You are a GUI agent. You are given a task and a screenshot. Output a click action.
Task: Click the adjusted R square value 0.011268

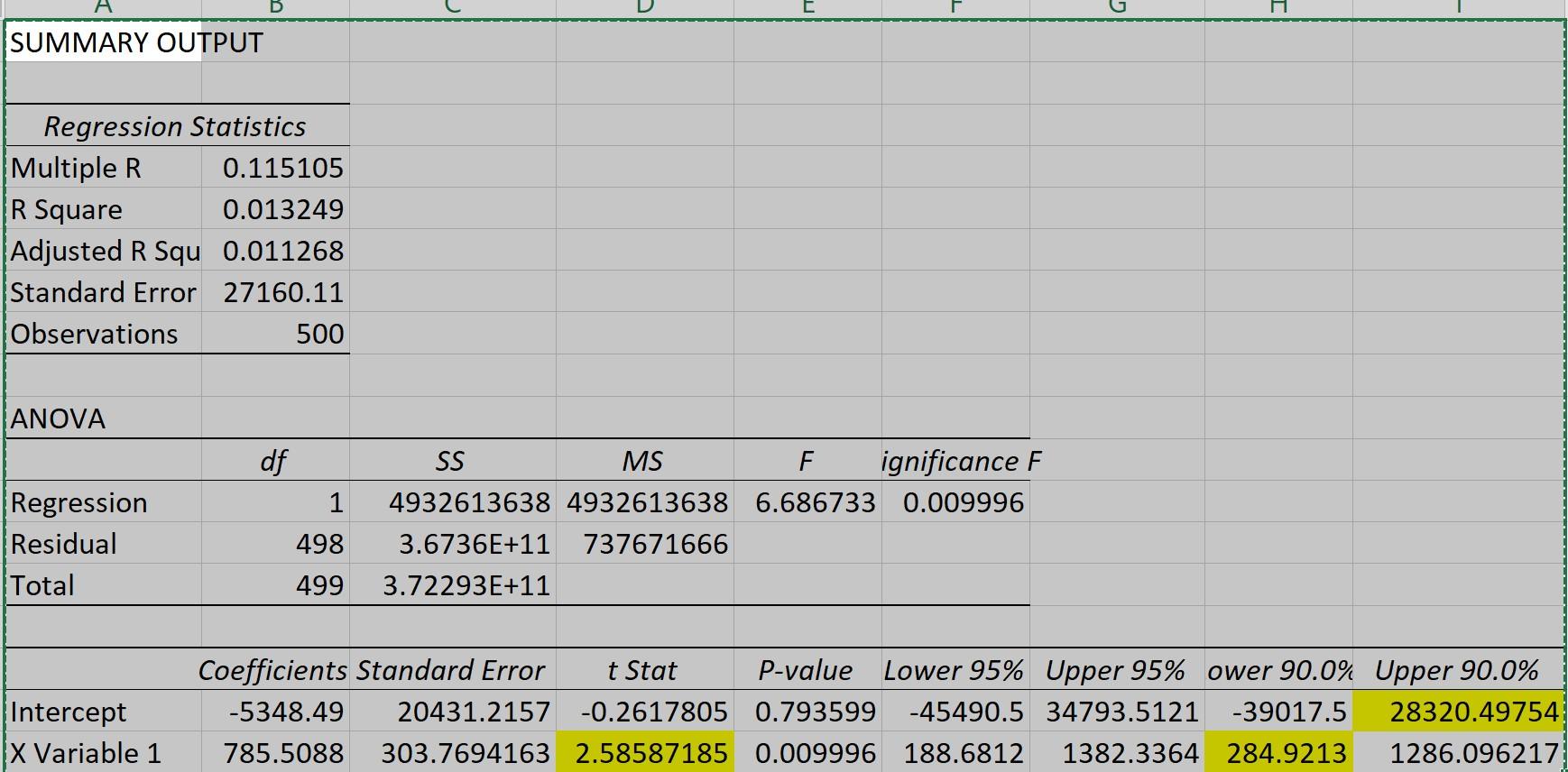275,250
